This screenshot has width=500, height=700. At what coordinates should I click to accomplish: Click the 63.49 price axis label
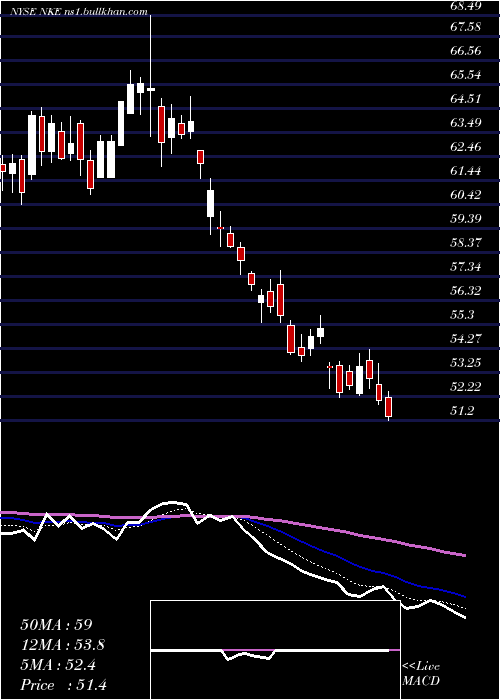click(465, 123)
